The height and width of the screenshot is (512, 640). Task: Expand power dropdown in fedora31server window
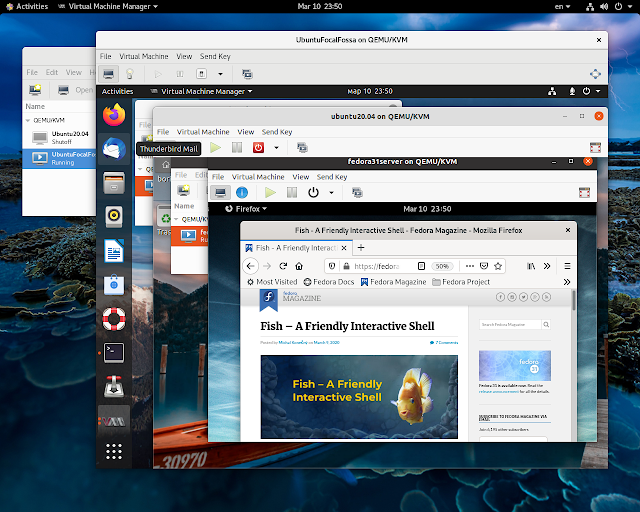point(331,192)
